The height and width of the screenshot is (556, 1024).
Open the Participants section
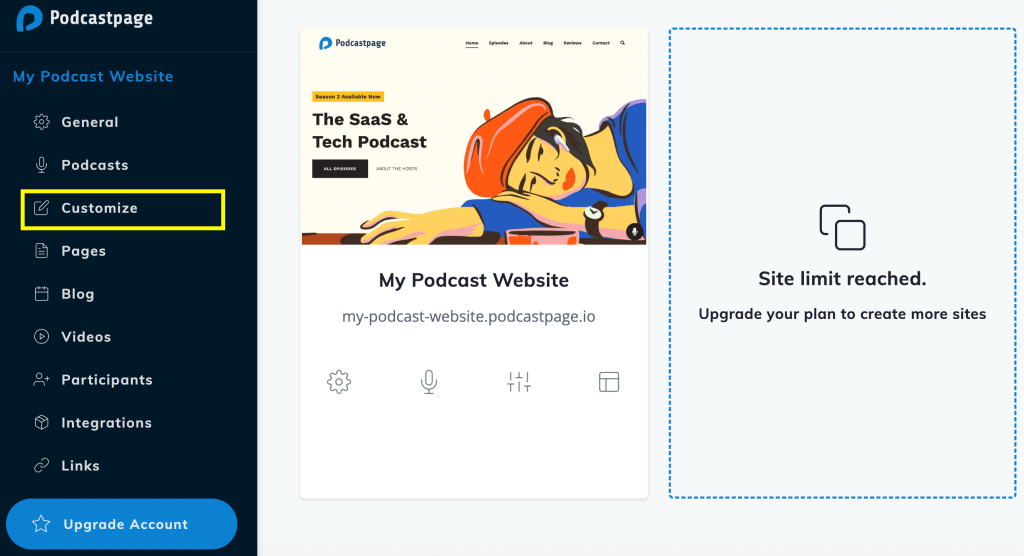[x=106, y=380]
